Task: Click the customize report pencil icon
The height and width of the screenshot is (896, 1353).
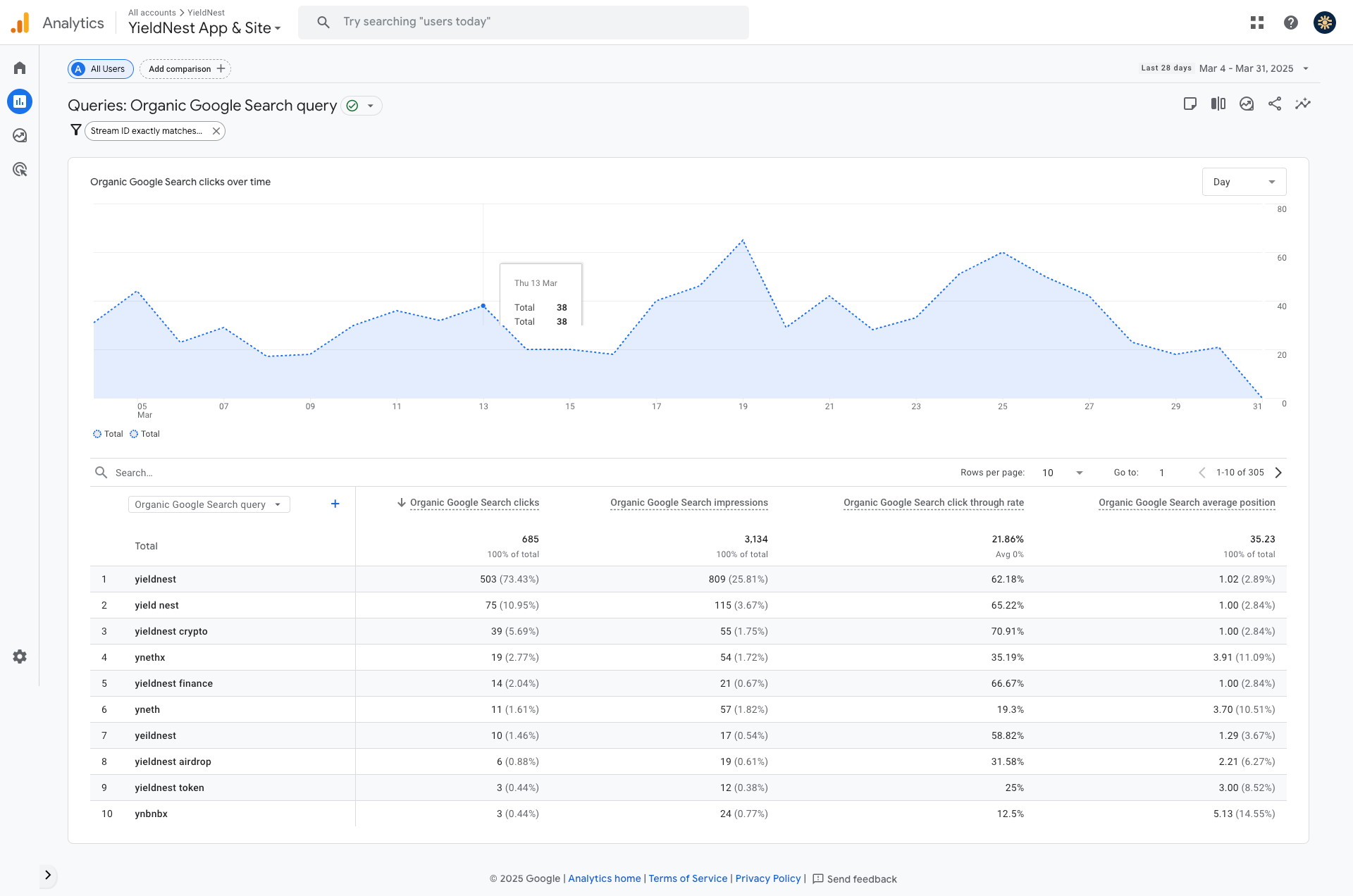Action: click(x=1190, y=104)
